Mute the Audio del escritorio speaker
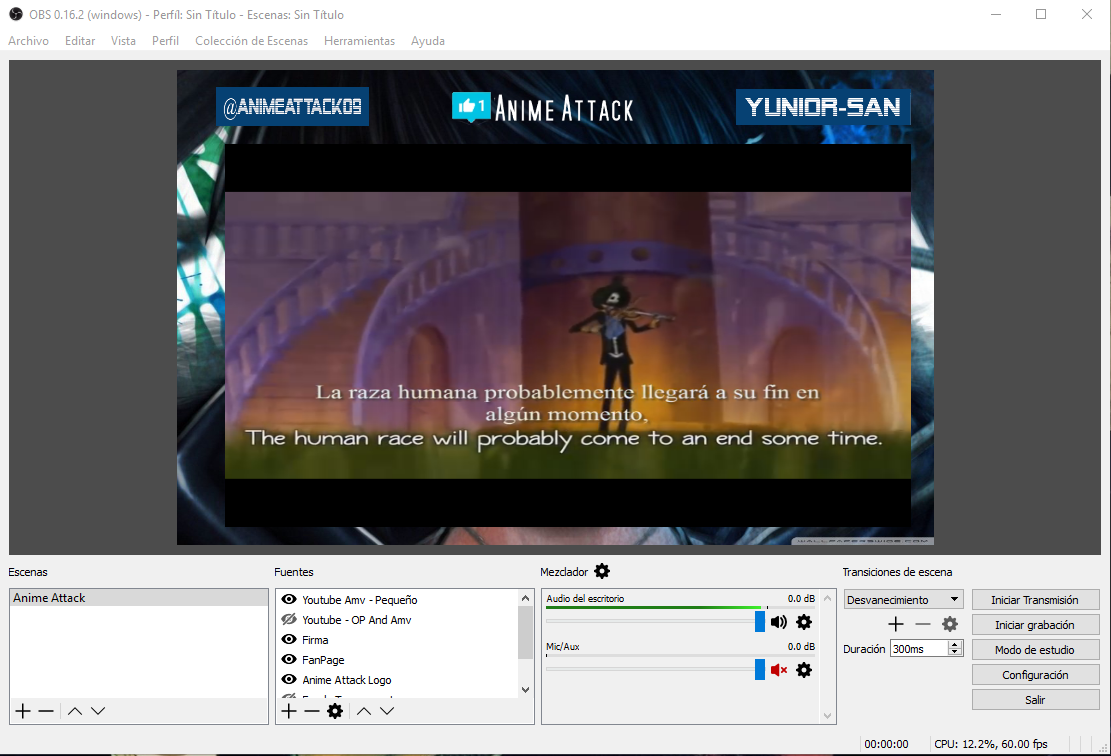Image resolution: width=1111 pixels, height=756 pixels. coord(779,622)
